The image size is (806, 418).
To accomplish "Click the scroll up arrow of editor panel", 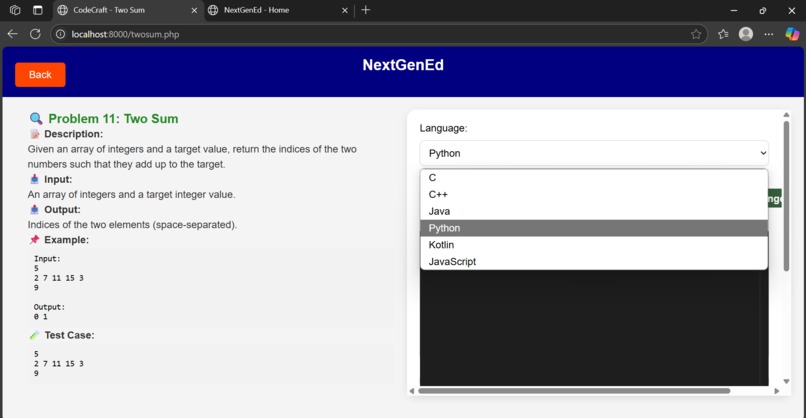I will (x=786, y=115).
